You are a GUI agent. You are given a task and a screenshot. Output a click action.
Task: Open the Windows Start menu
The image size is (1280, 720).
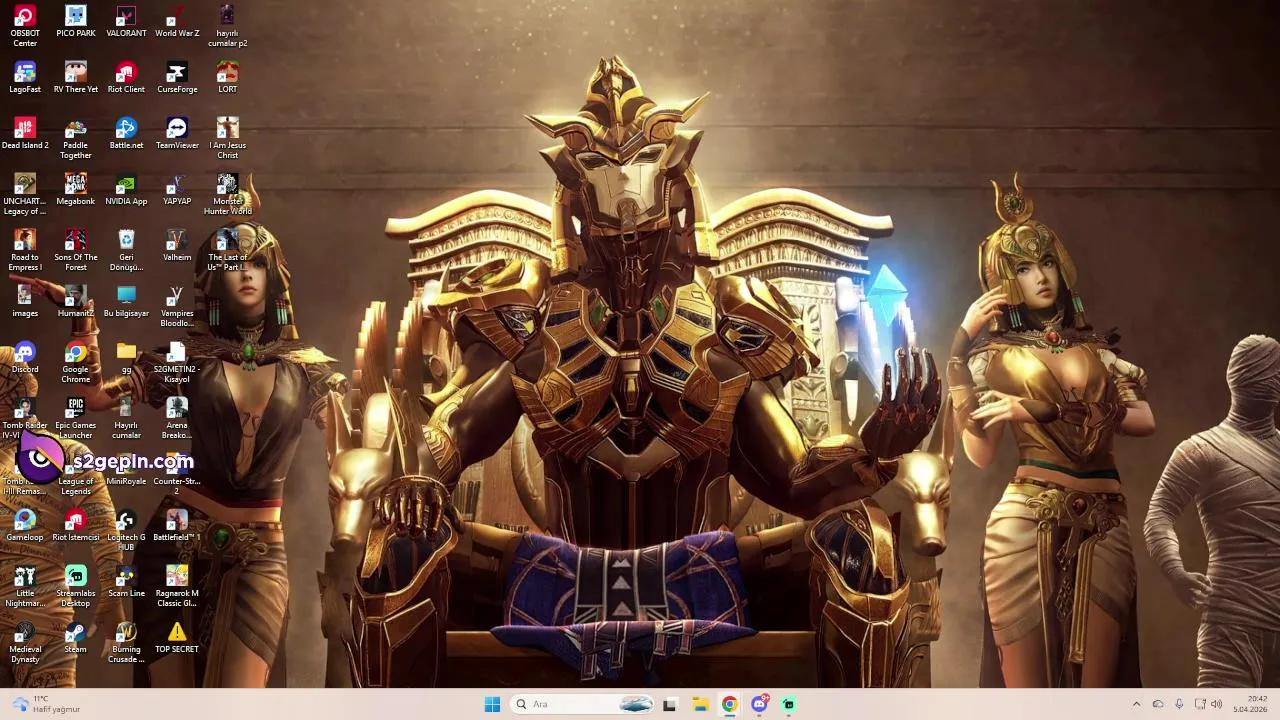[x=492, y=704]
